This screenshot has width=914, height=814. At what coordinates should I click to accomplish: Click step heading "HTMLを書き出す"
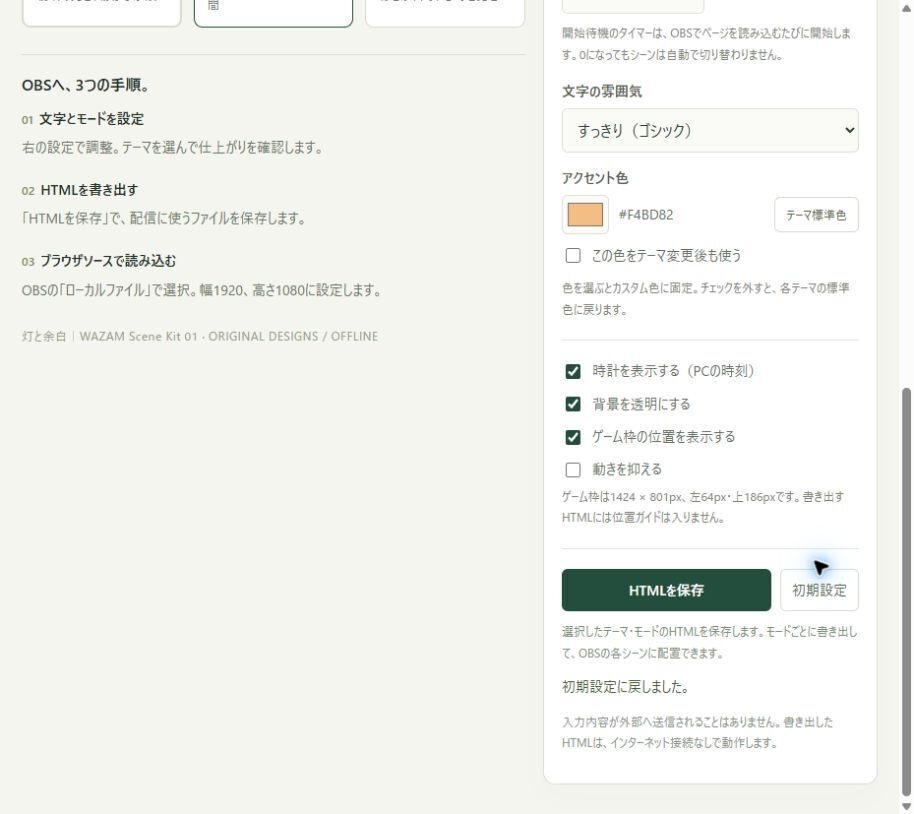tap(89, 190)
